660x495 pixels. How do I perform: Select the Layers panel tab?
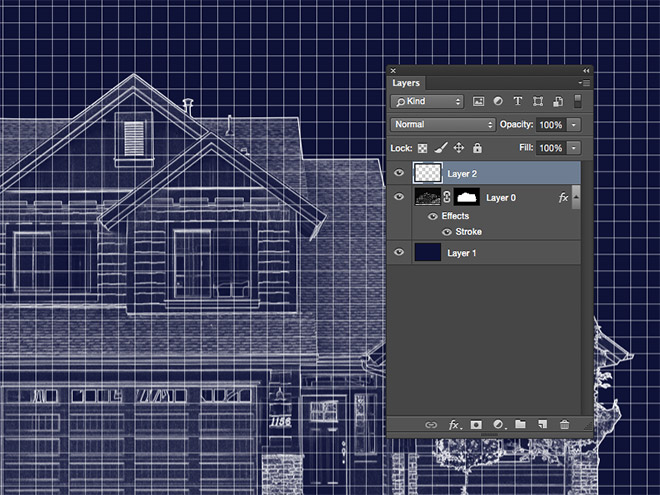pos(407,83)
